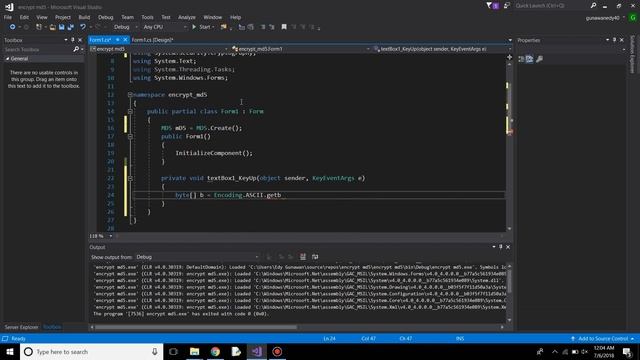Toggle auto hide pin on Properties panel
640x360 pixels.
coord(614,40)
